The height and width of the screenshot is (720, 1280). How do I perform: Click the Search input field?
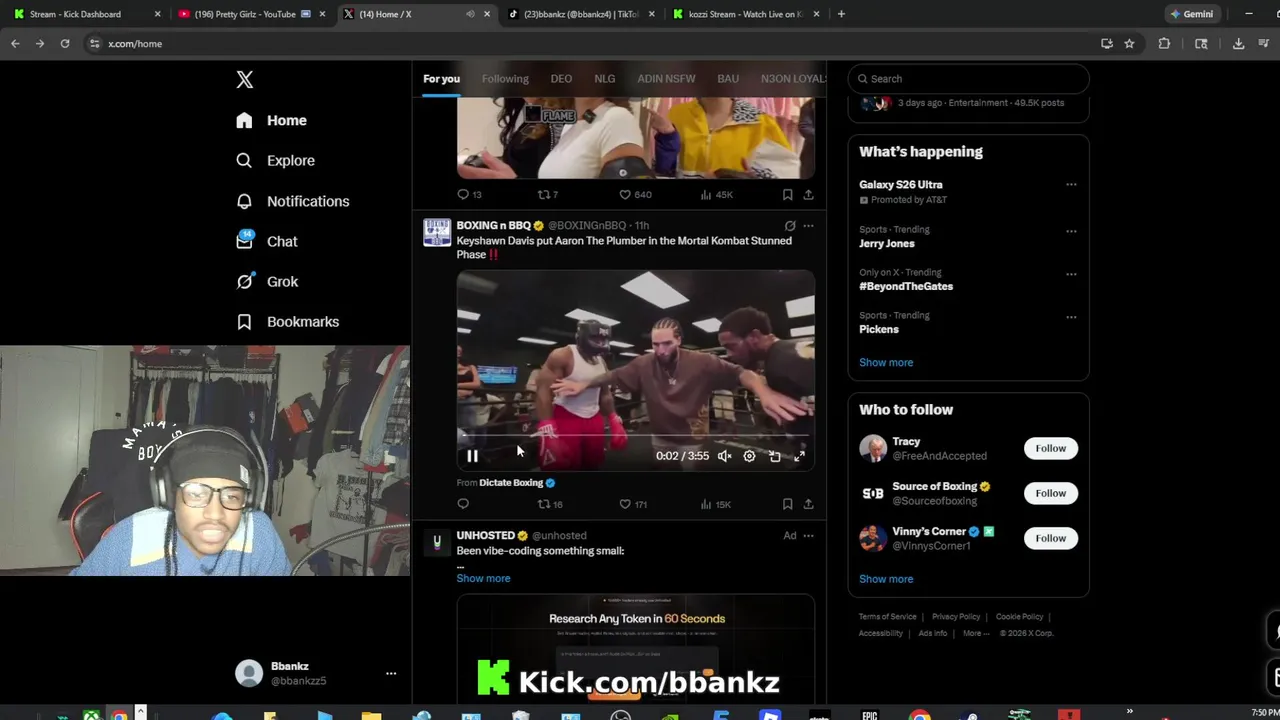968,79
